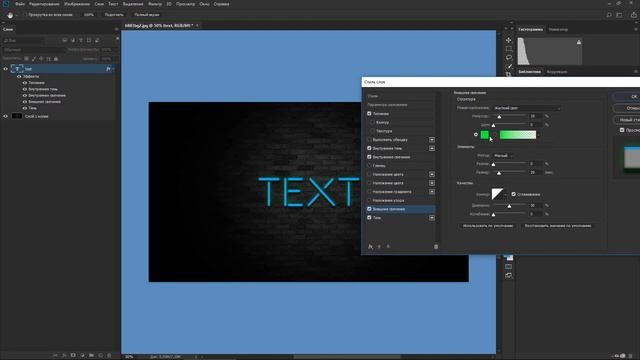
Task: Click the fx icon at Layer Style bottom
Action: point(370,247)
